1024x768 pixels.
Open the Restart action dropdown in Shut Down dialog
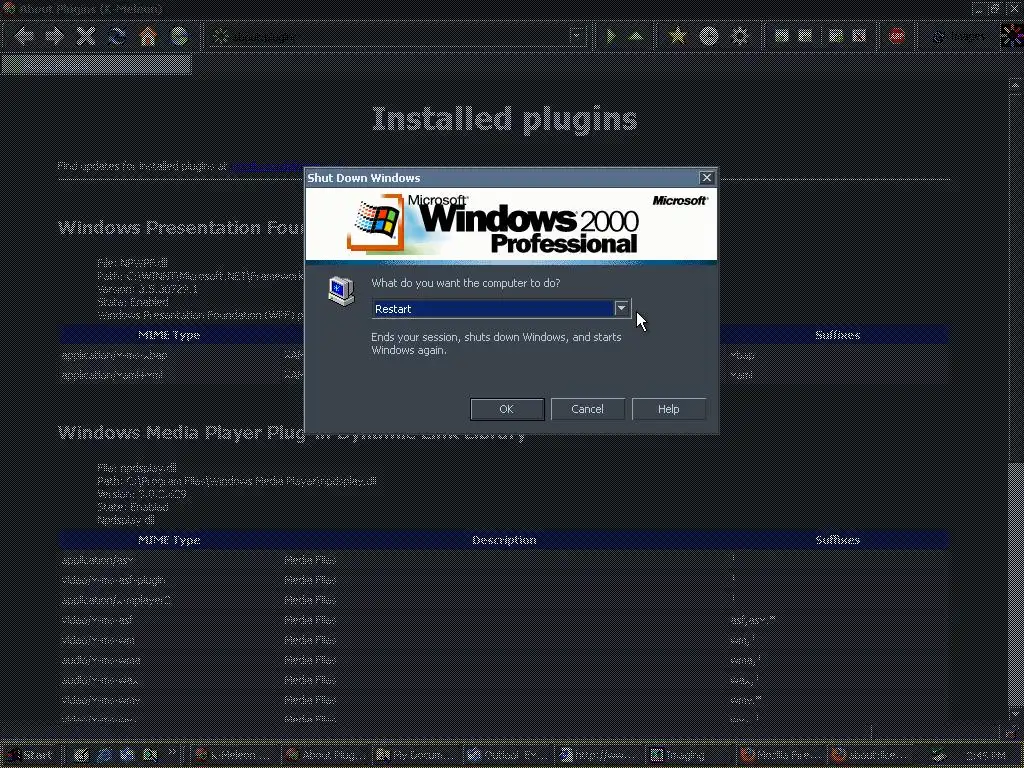(622, 308)
